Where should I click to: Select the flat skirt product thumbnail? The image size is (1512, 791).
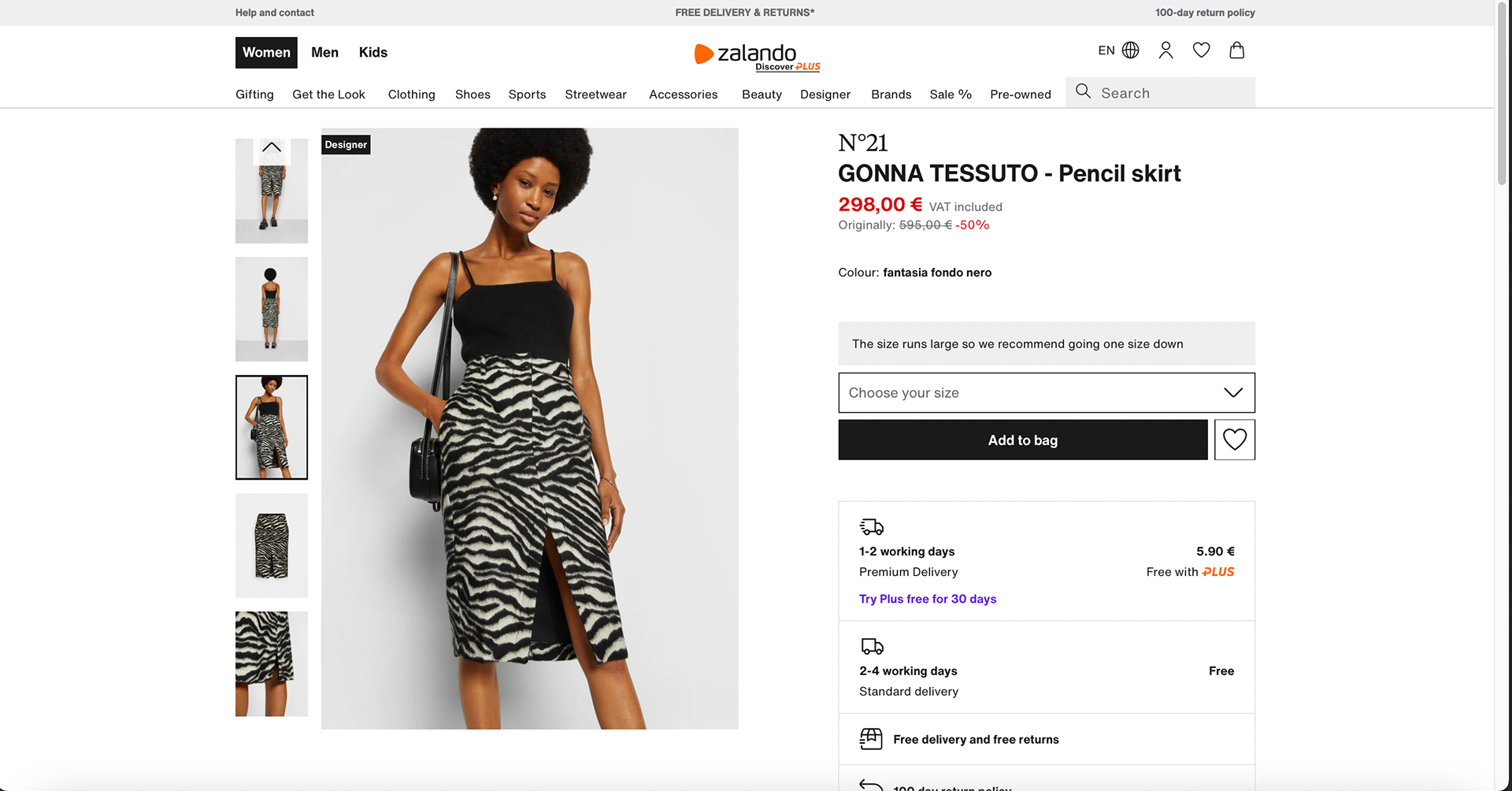pyautogui.click(x=272, y=545)
